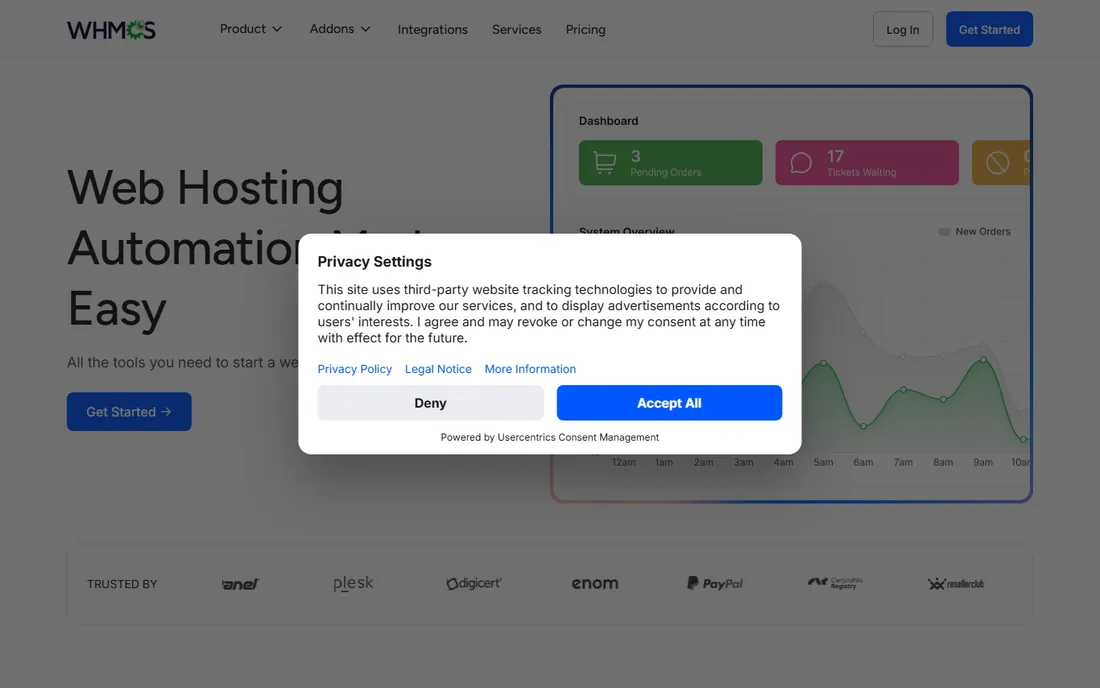
Task: Click the Tickets Waiting chat bubble icon
Action: pos(800,163)
